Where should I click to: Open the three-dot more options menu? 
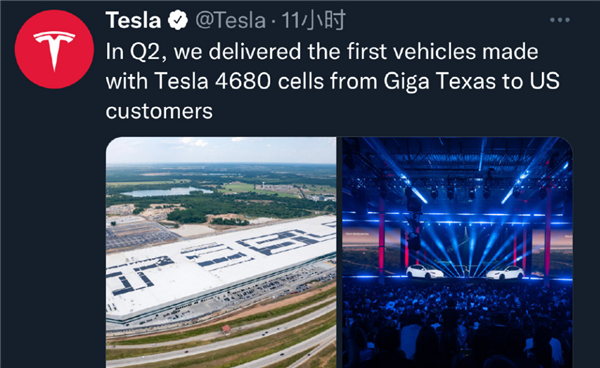point(559,20)
